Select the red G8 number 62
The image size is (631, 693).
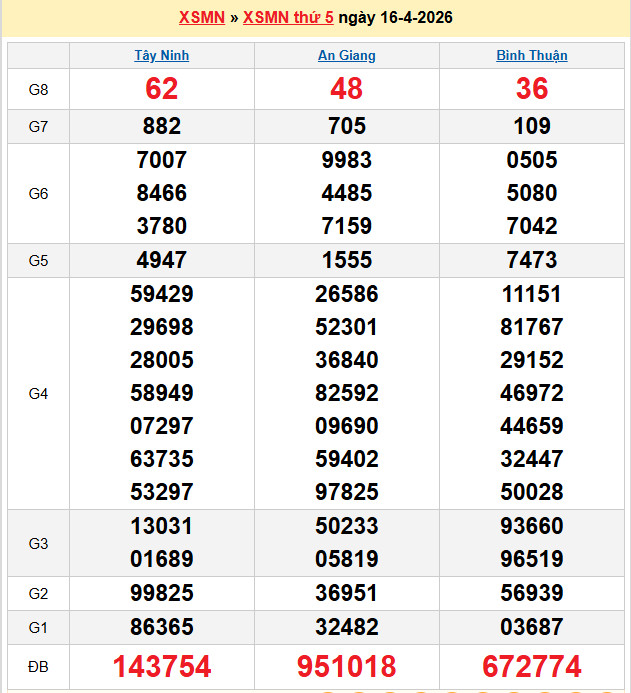pyautogui.click(x=162, y=89)
